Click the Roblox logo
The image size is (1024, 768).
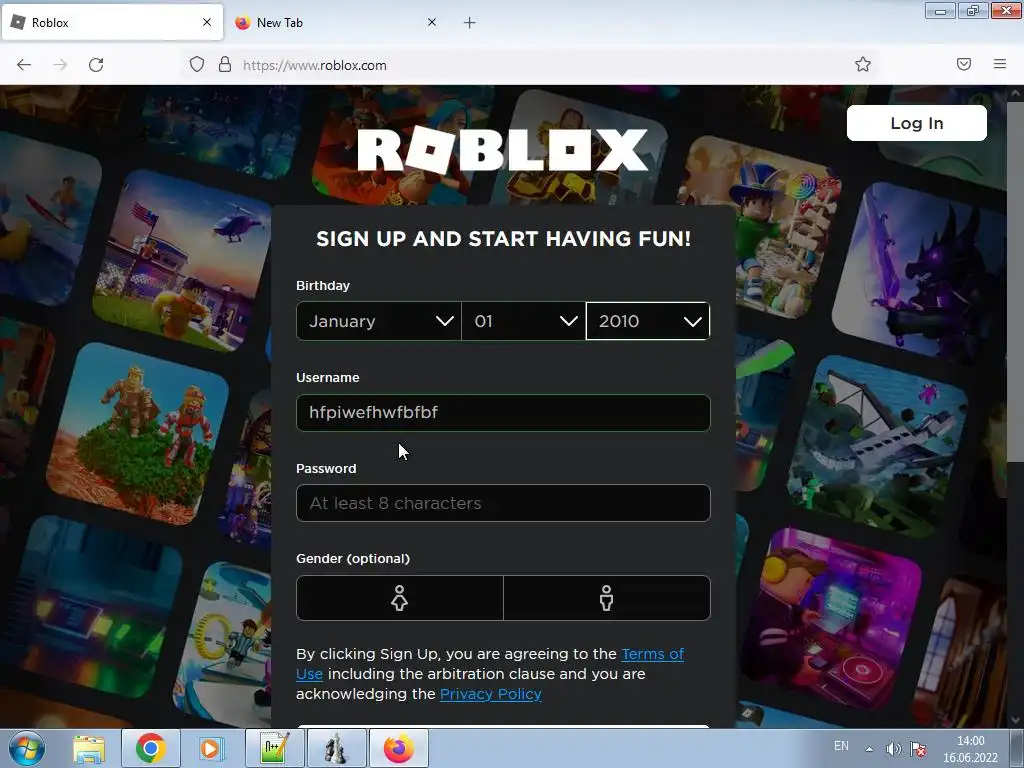[503, 150]
